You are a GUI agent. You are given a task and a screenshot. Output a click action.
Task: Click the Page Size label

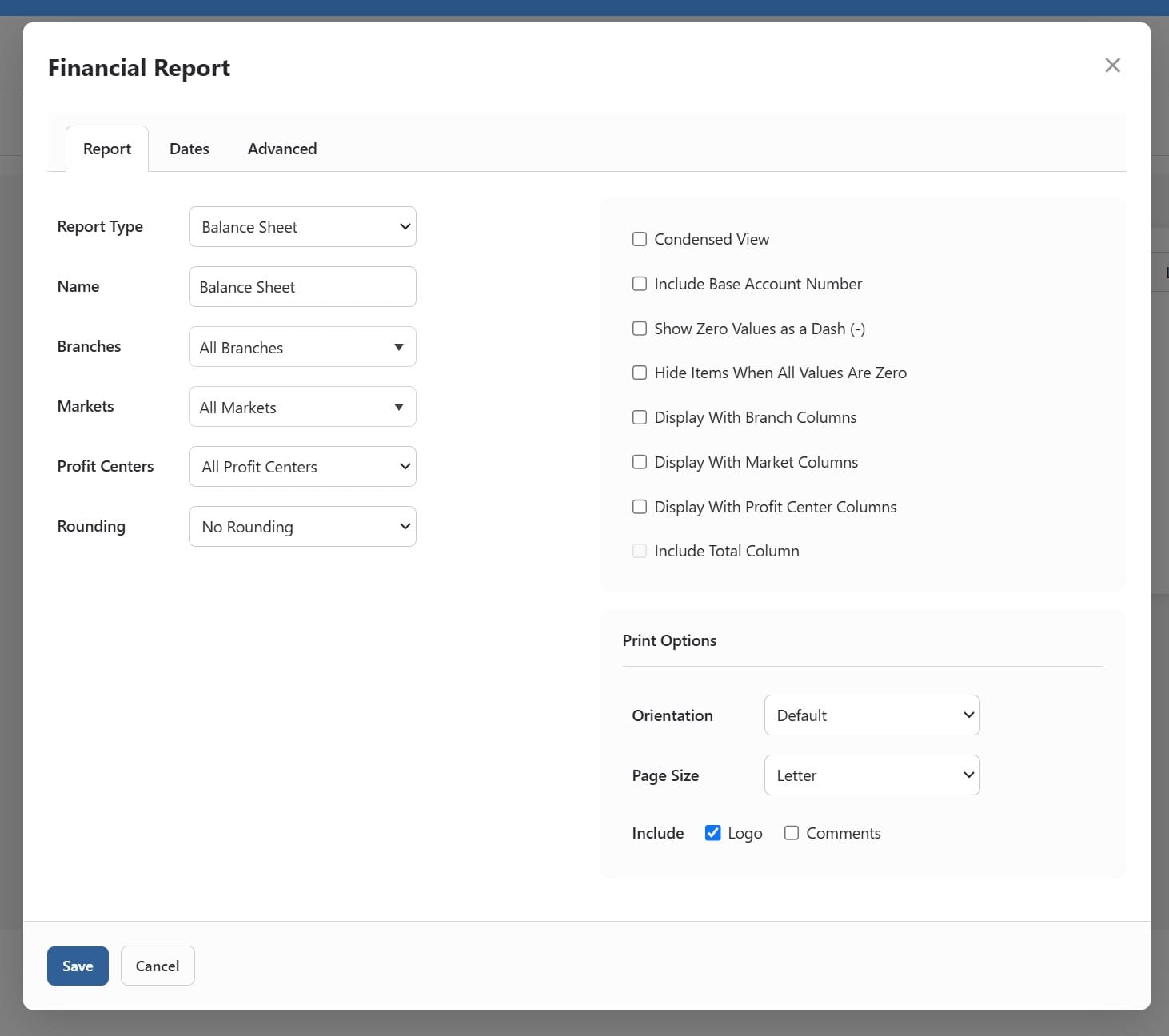point(665,775)
